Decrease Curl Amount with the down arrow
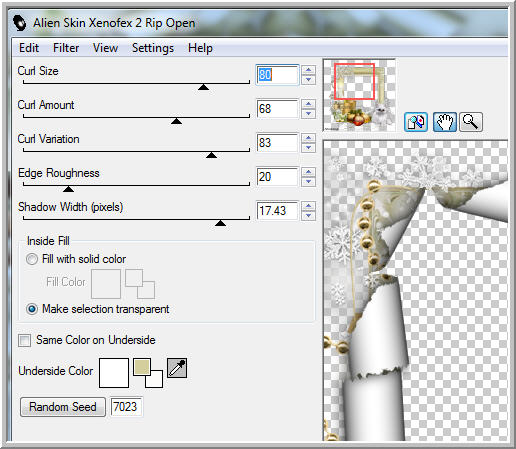516x449 pixels. click(x=308, y=114)
